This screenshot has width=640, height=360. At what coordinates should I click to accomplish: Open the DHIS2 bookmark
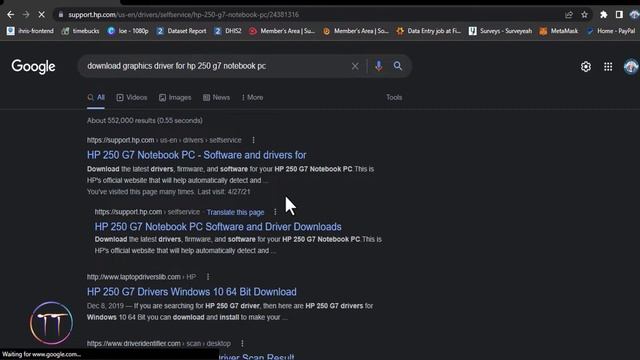point(228,31)
